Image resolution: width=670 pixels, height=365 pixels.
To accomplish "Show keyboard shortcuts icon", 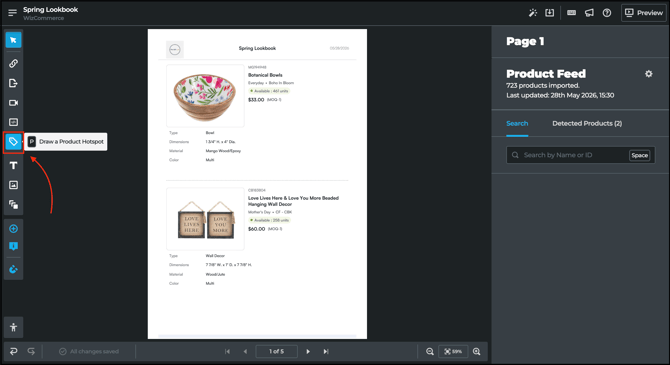I will click(571, 13).
